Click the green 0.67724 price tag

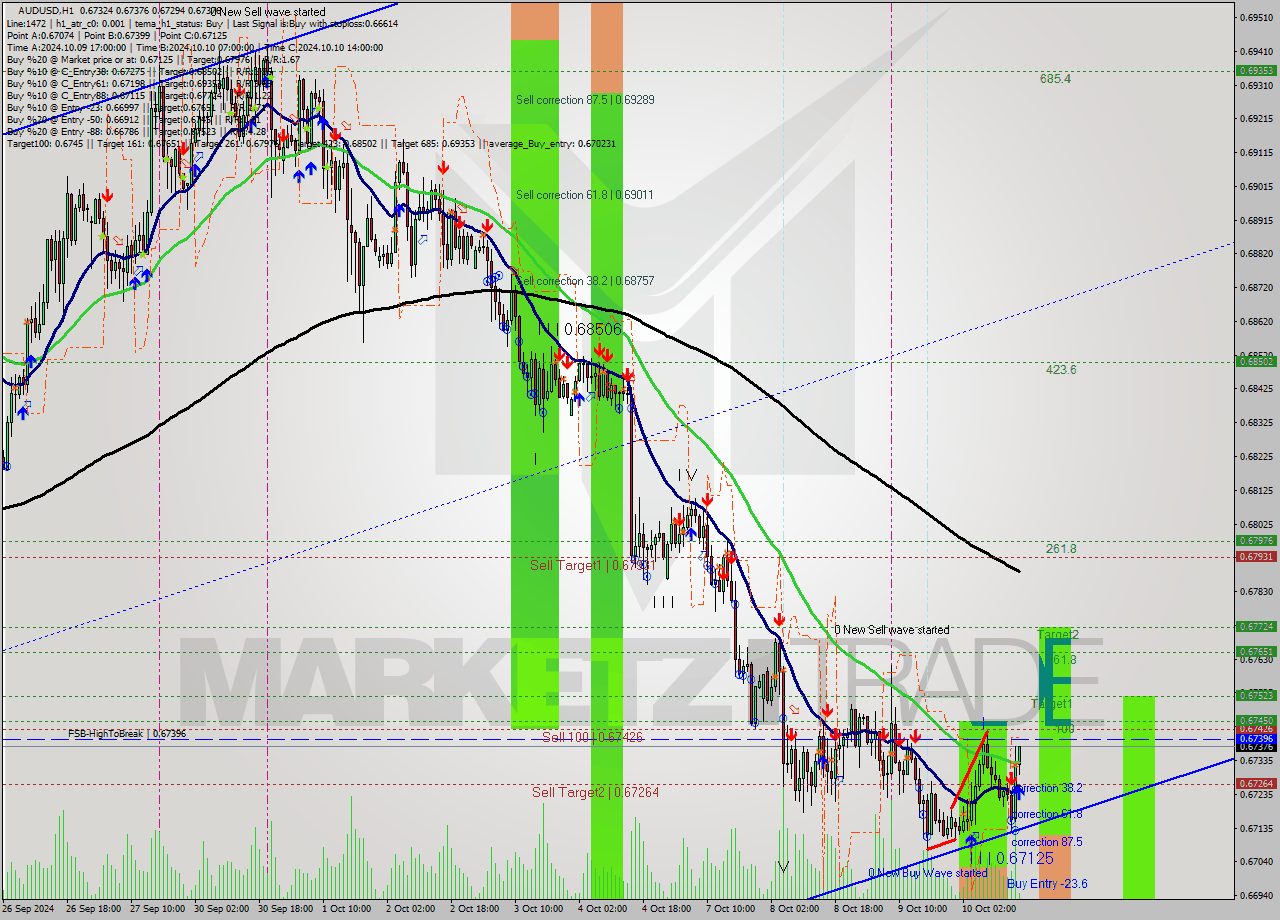point(1256,627)
